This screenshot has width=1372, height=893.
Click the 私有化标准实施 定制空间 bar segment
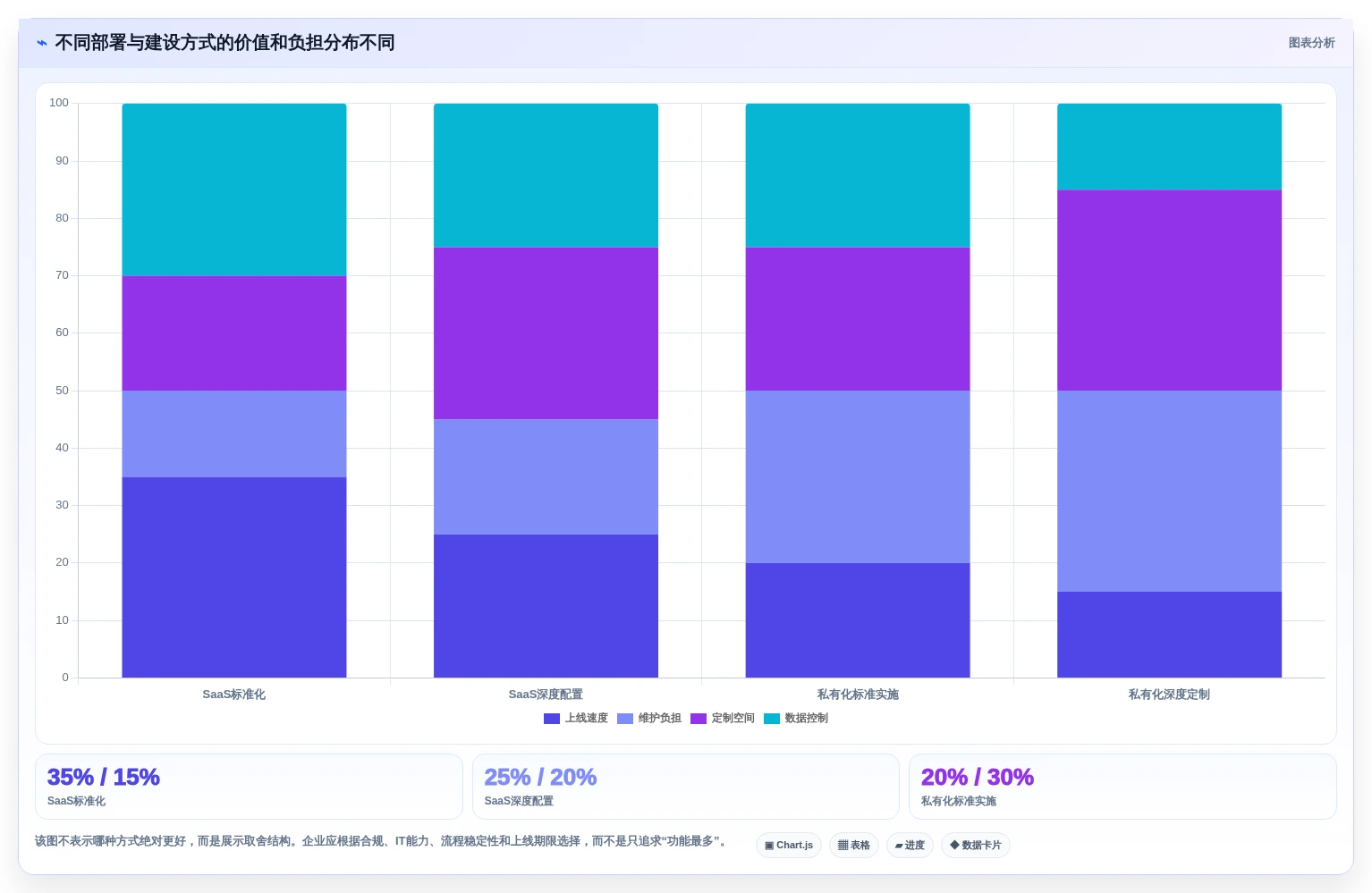(858, 319)
